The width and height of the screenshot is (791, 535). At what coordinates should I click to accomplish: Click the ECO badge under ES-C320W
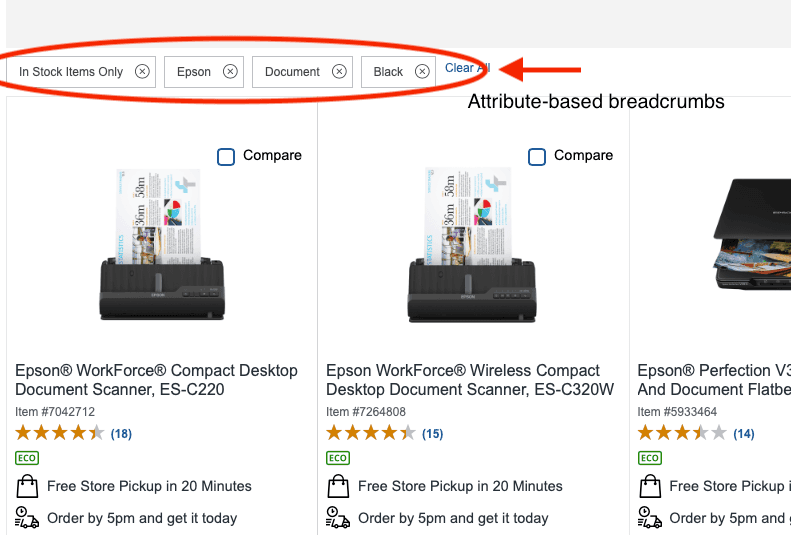338,458
